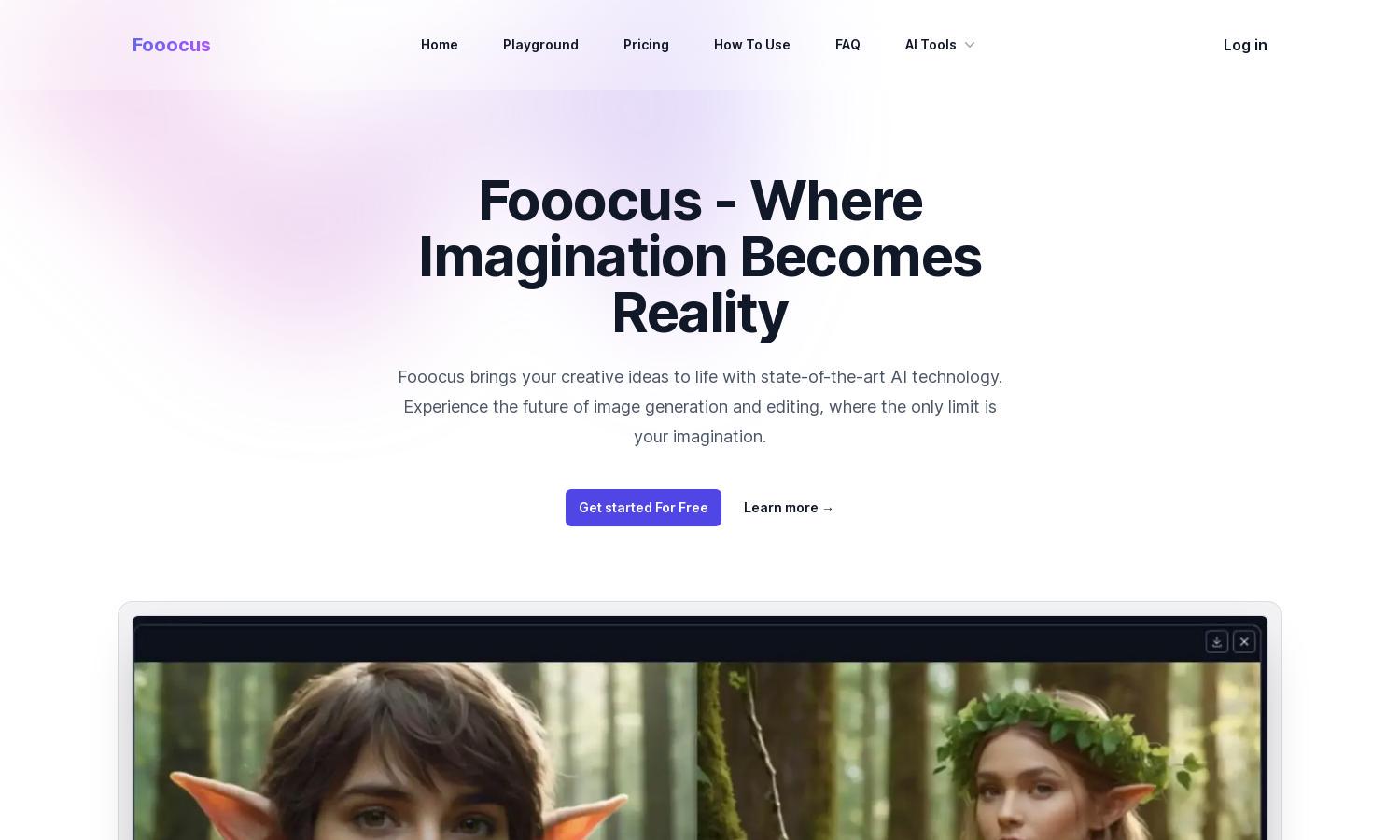Click the paragraph describing Fooocus AI technology
This screenshot has width=1400, height=840.
click(x=700, y=407)
